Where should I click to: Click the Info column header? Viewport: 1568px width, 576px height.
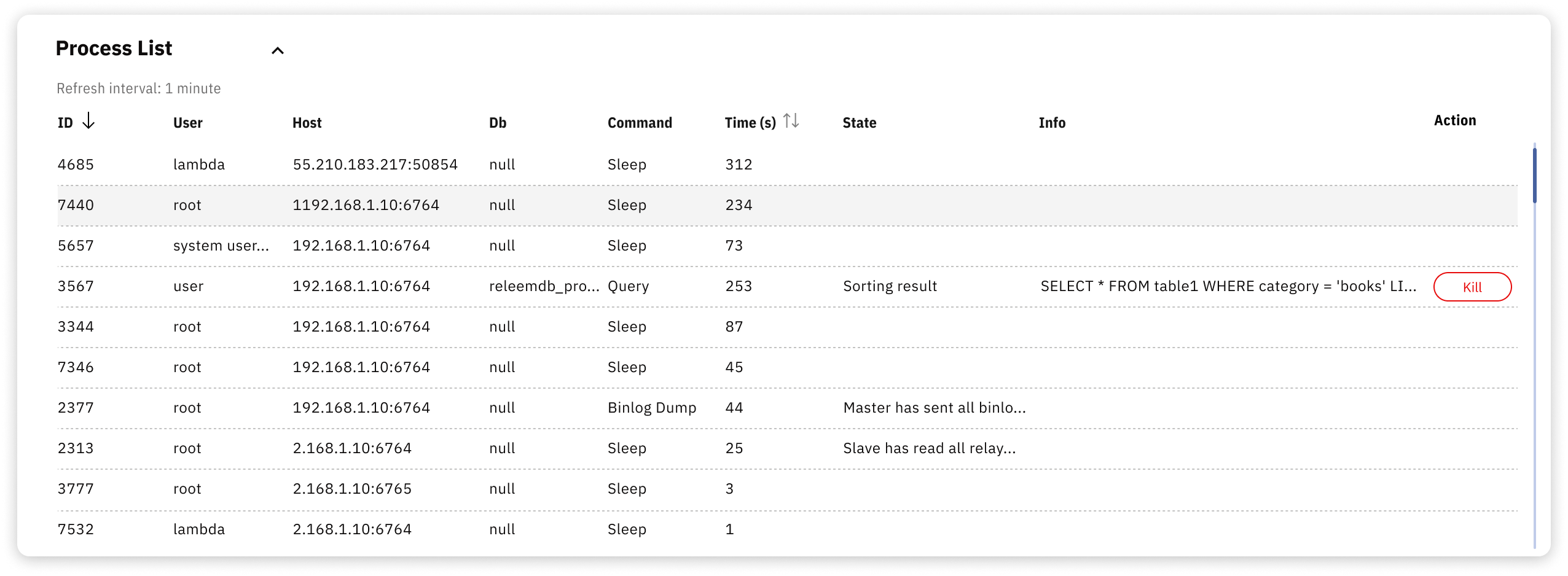pos(1052,123)
